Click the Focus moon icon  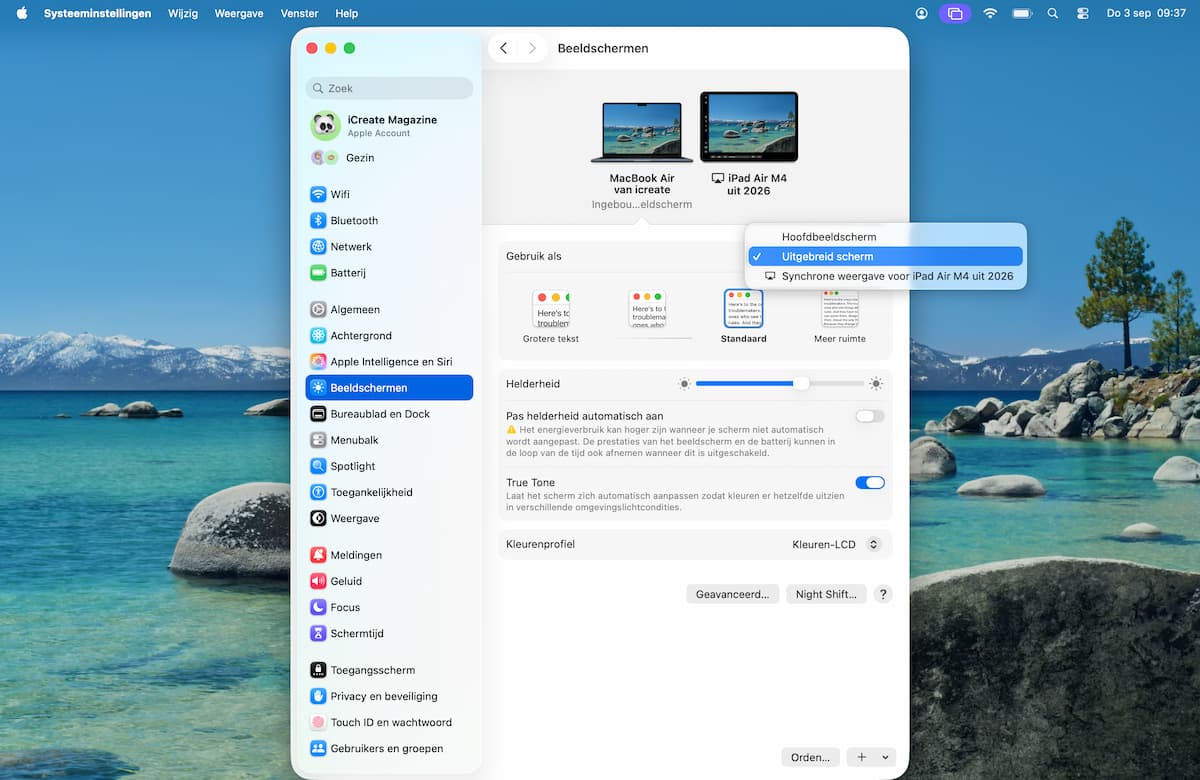point(318,606)
